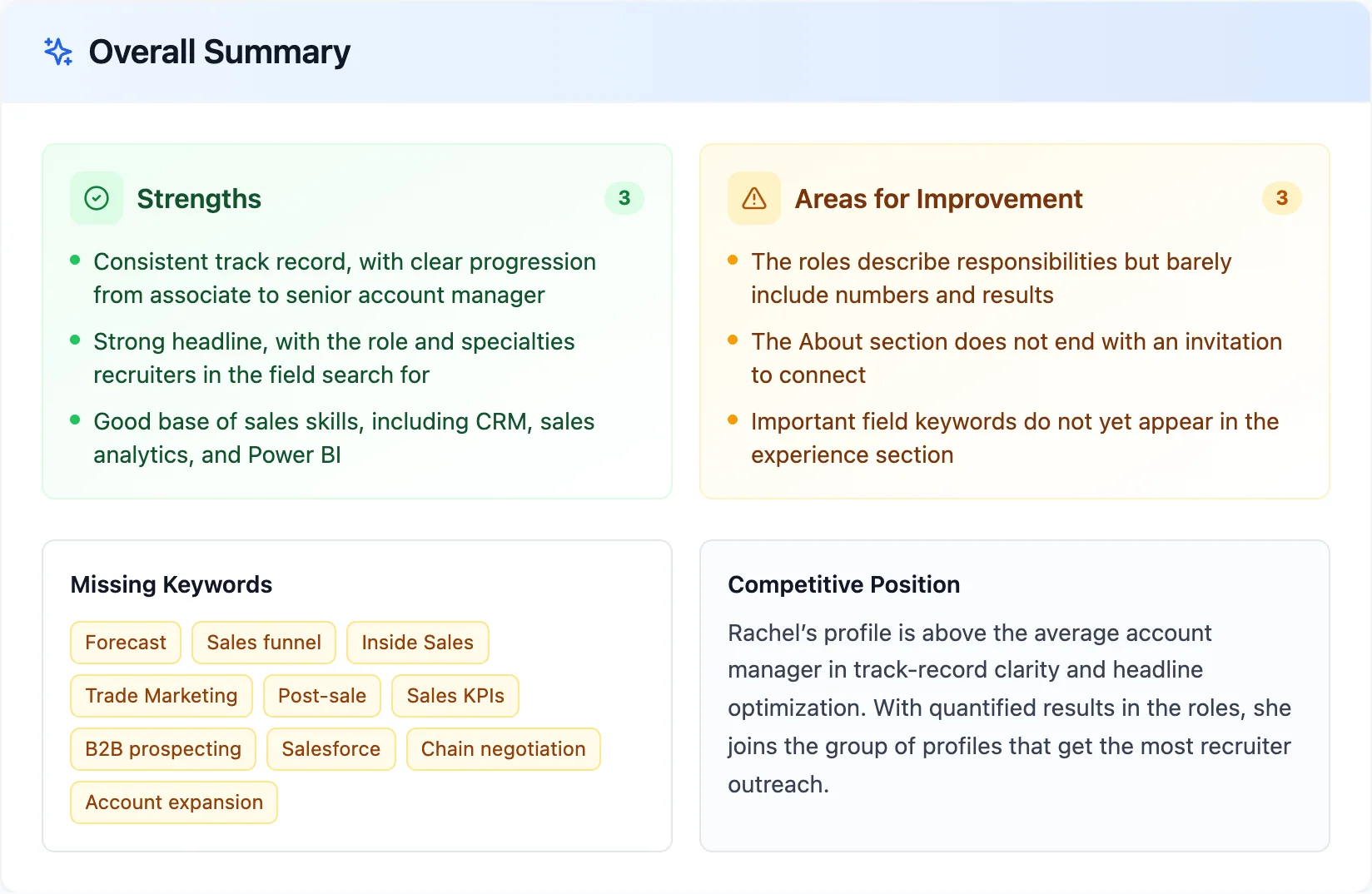
Task: Click the green checkmark Strengths icon
Action: pyautogui.click(x=97, y=198)
